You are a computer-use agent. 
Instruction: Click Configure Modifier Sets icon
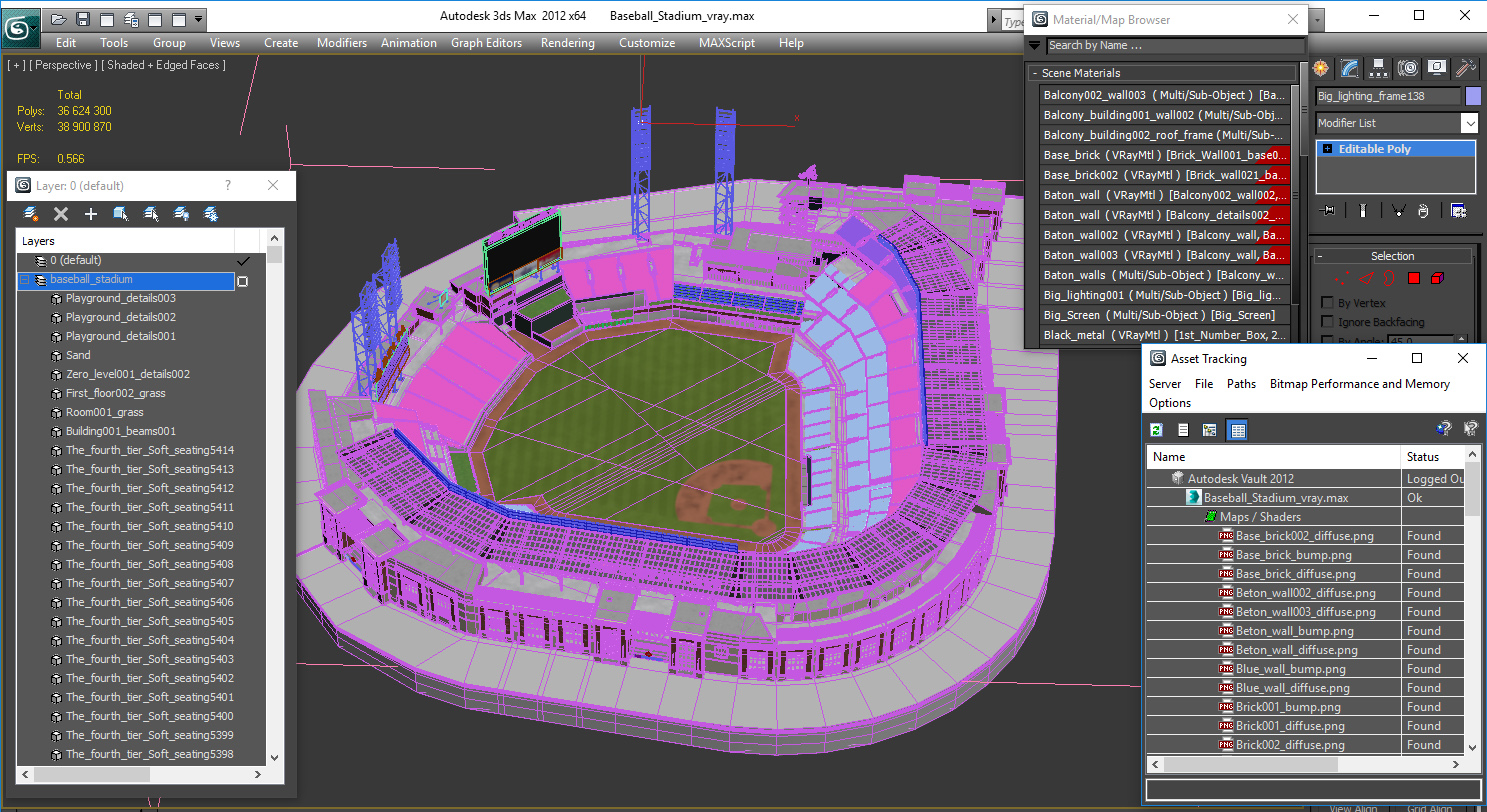(x=1458, y=210)
